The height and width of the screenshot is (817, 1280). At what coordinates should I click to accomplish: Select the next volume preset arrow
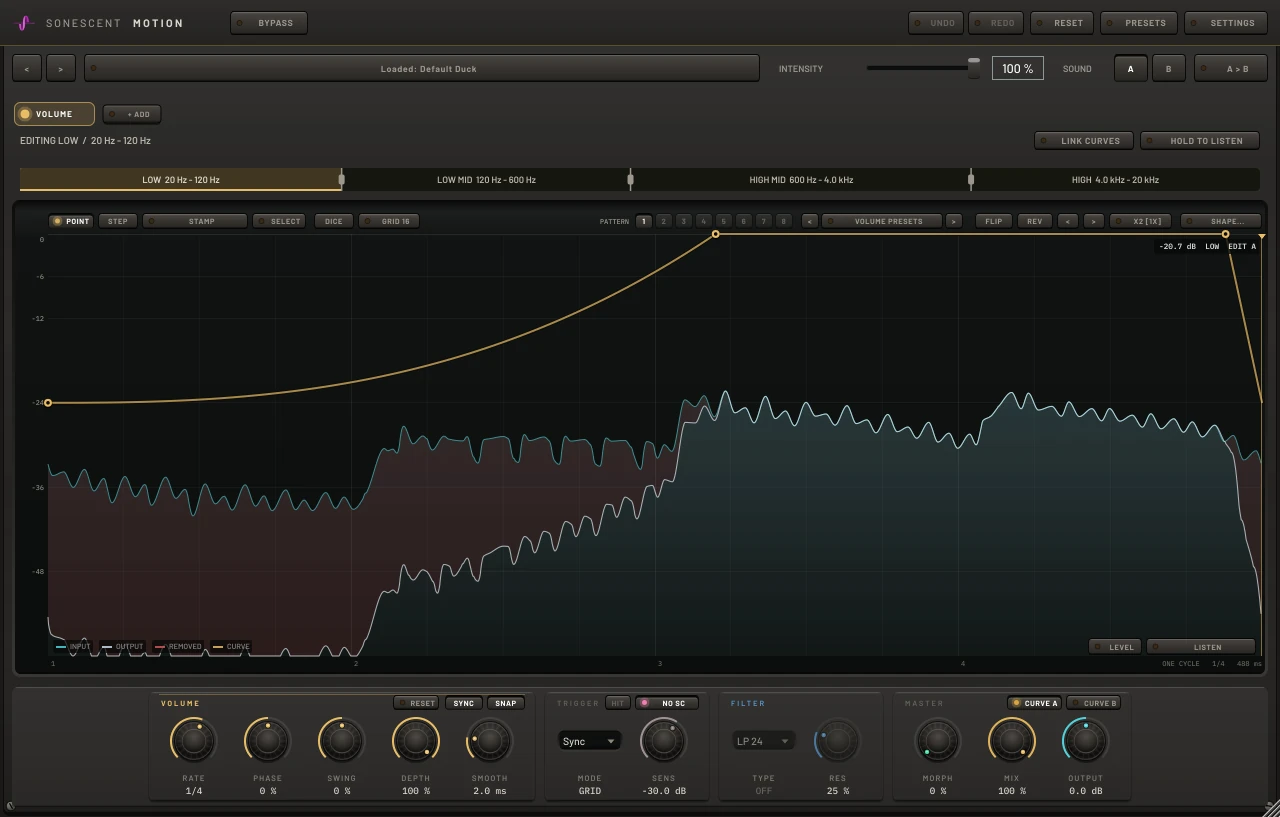pos(954,221)
